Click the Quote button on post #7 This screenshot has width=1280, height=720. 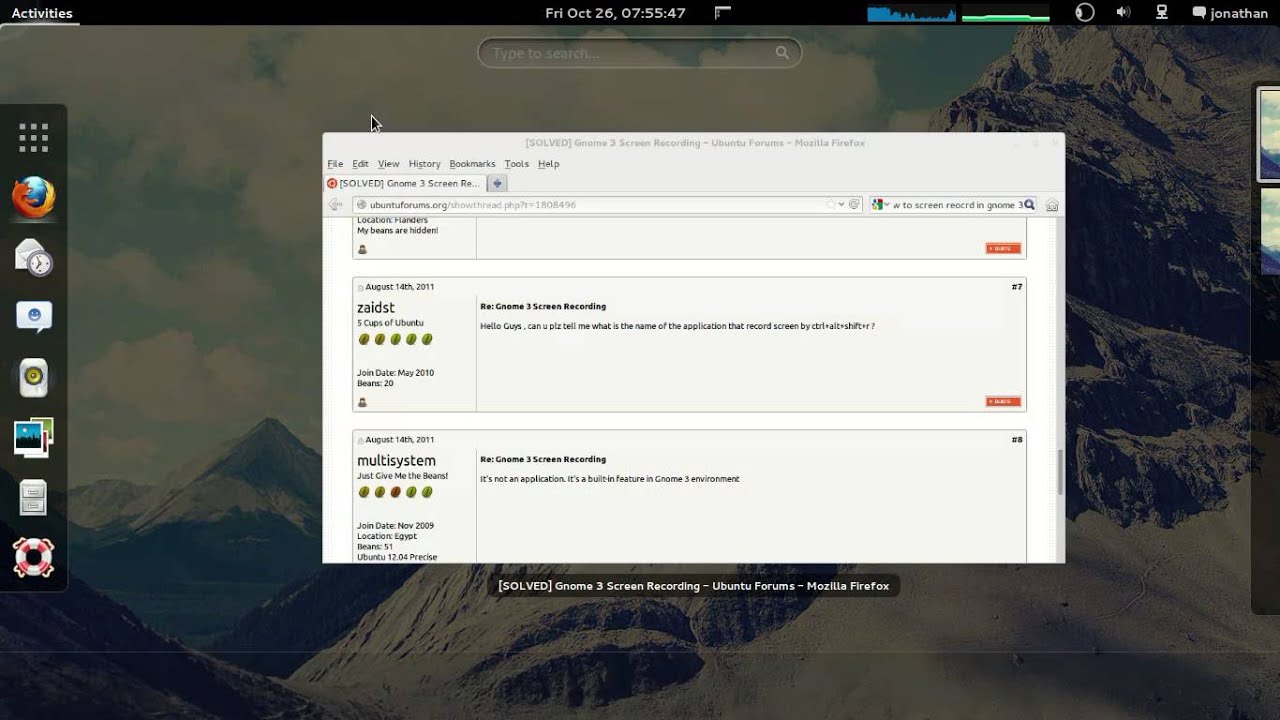tap(1003, 401)
